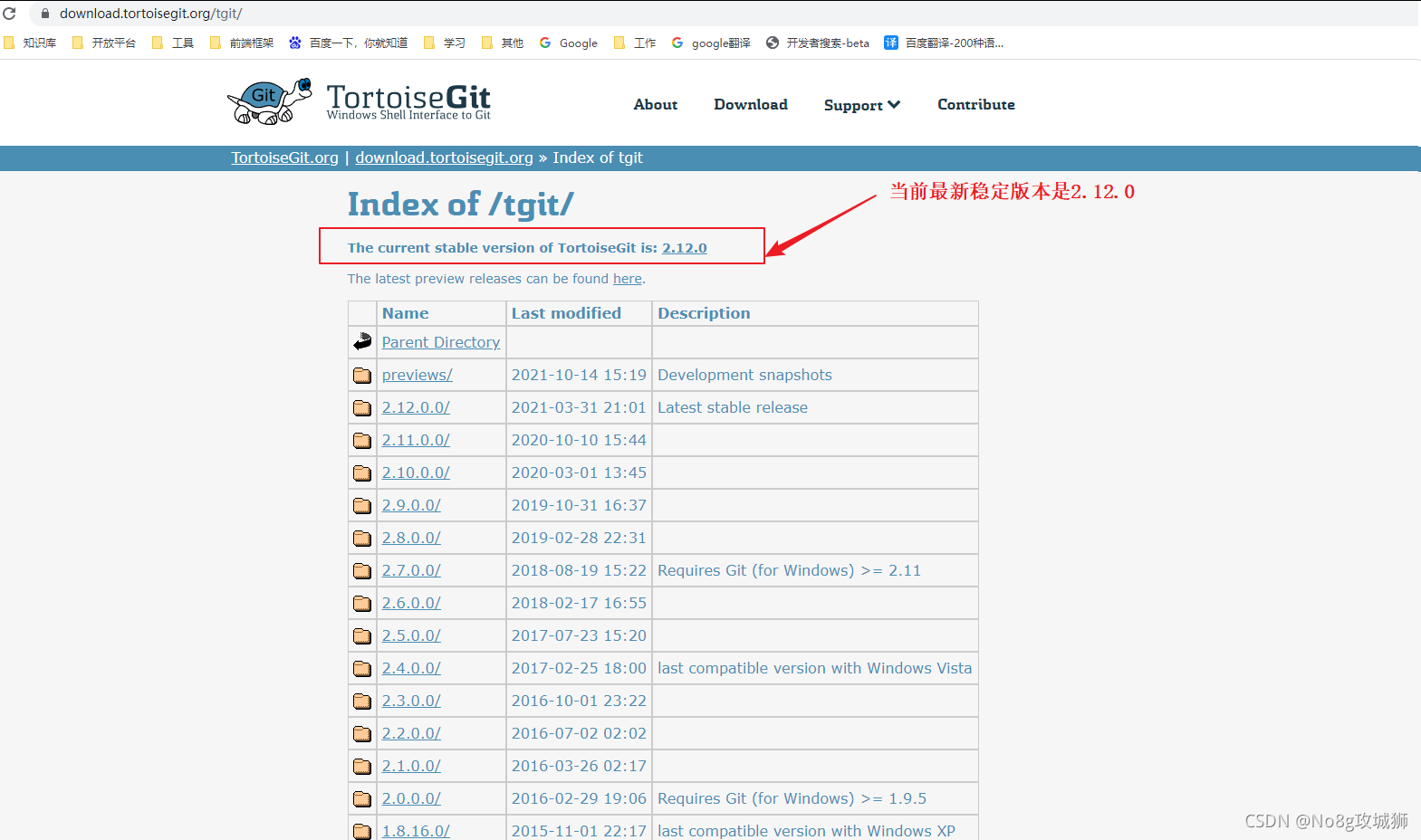
Task: Open the 2.12.0.0/ directory link
Action: coord(416,407)
